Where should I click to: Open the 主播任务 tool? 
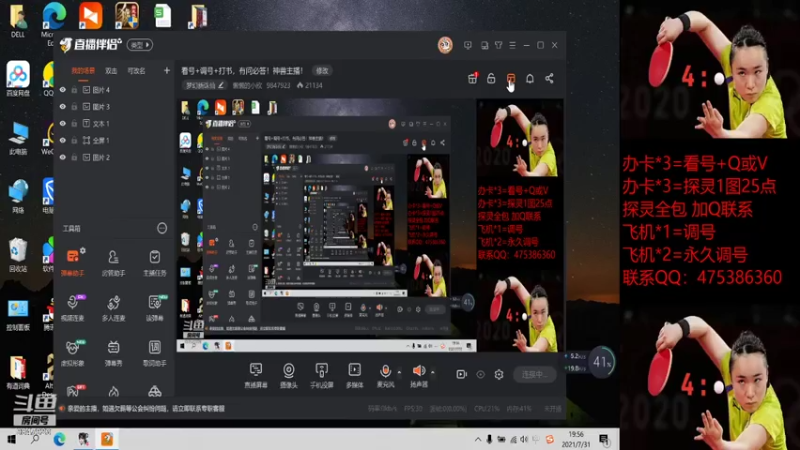click(x=155, y=262)
